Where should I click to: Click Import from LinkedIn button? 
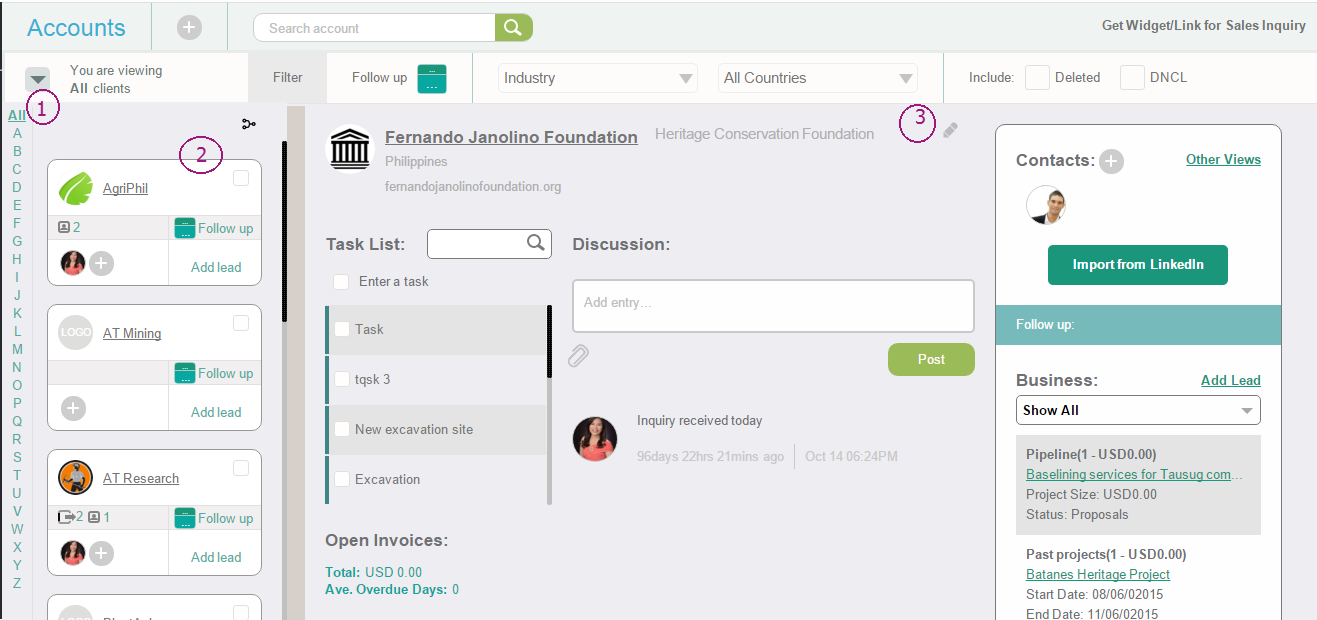pos(1138,265)
